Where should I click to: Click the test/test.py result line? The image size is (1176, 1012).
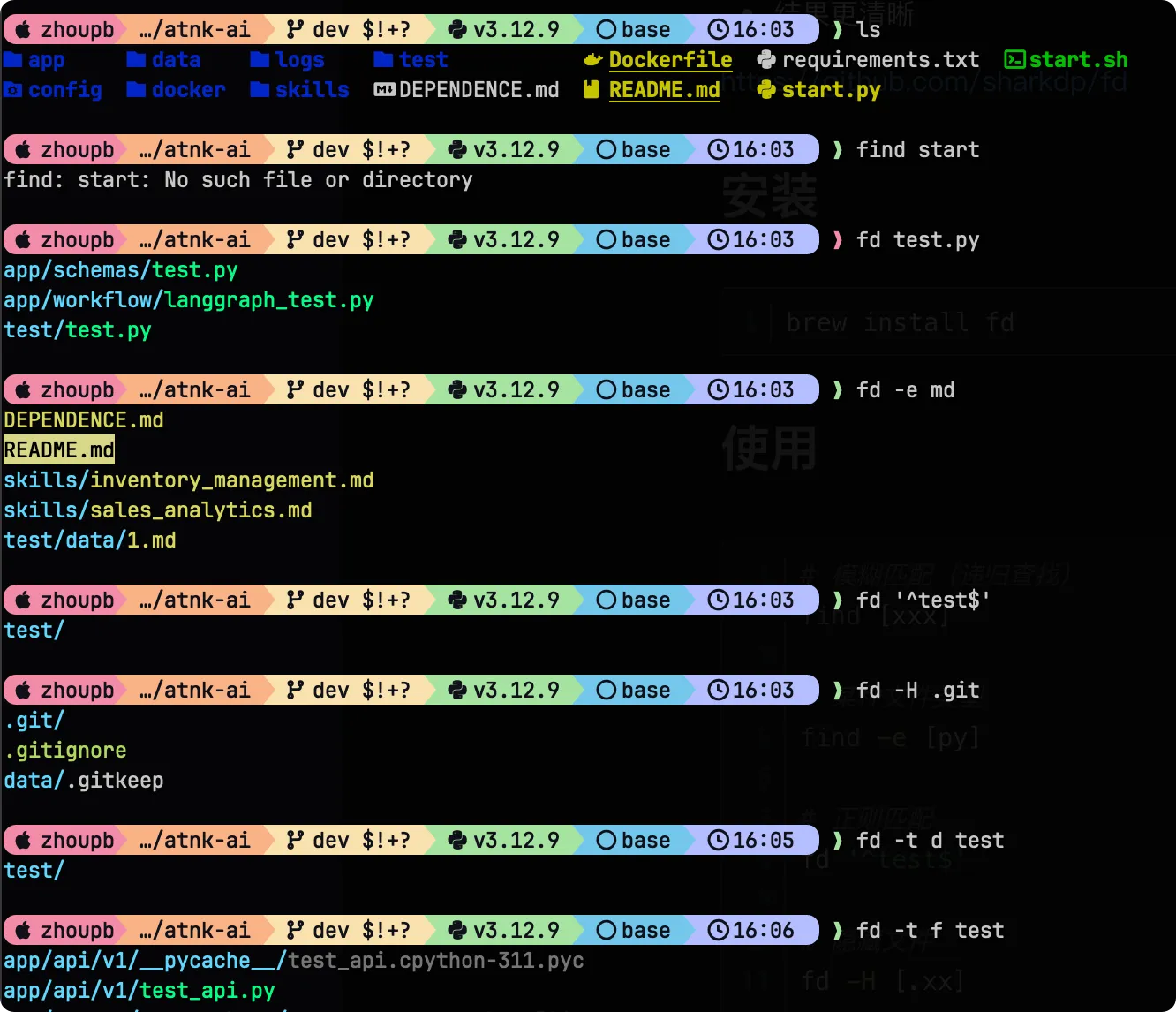click(x=77, y=329)
